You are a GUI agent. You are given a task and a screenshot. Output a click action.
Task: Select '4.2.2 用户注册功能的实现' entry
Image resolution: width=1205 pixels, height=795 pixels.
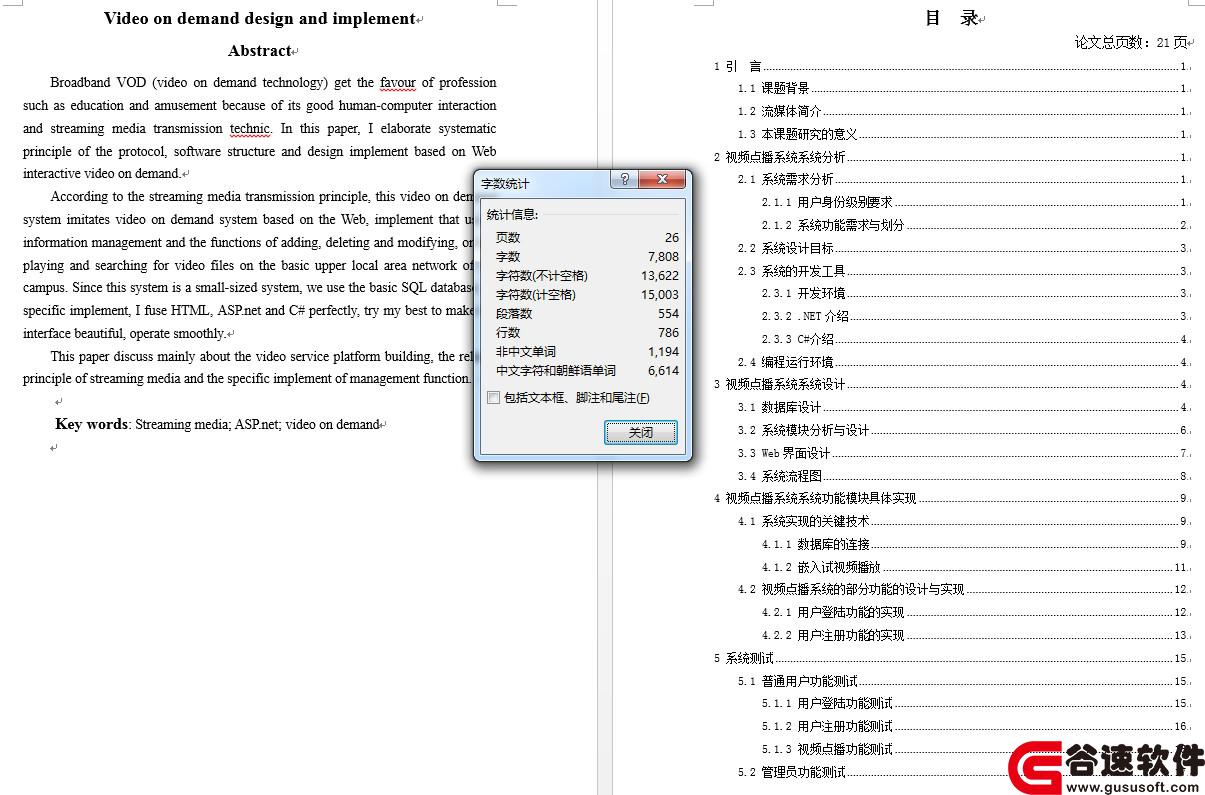(x=975, y=636)
